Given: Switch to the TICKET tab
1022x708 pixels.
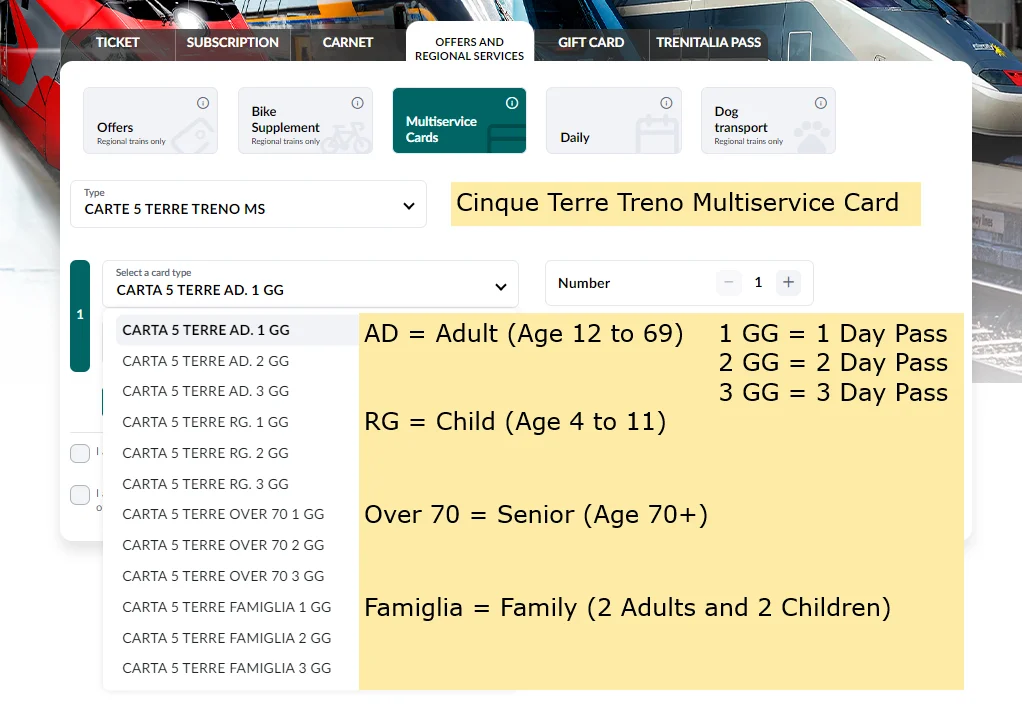Looking at the screenshot, I should [118, 43].
